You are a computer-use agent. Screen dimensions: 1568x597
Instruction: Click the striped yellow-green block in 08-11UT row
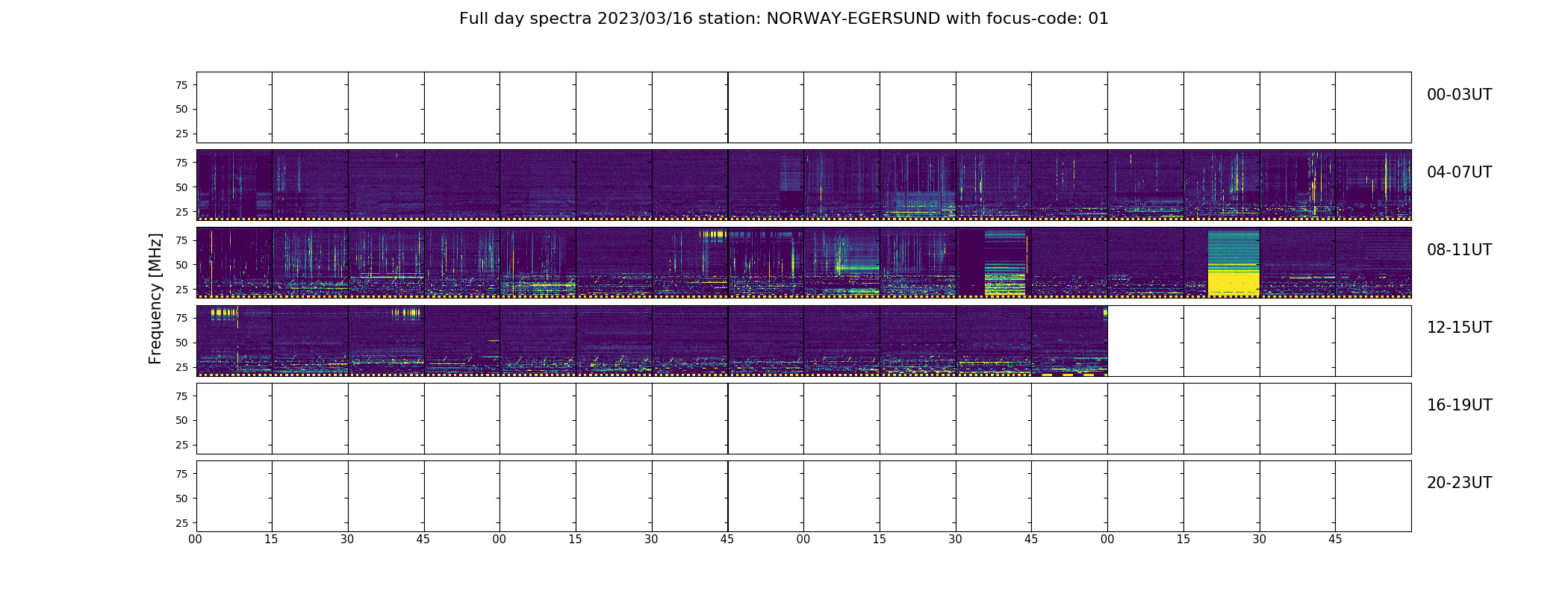point(1005,263)
